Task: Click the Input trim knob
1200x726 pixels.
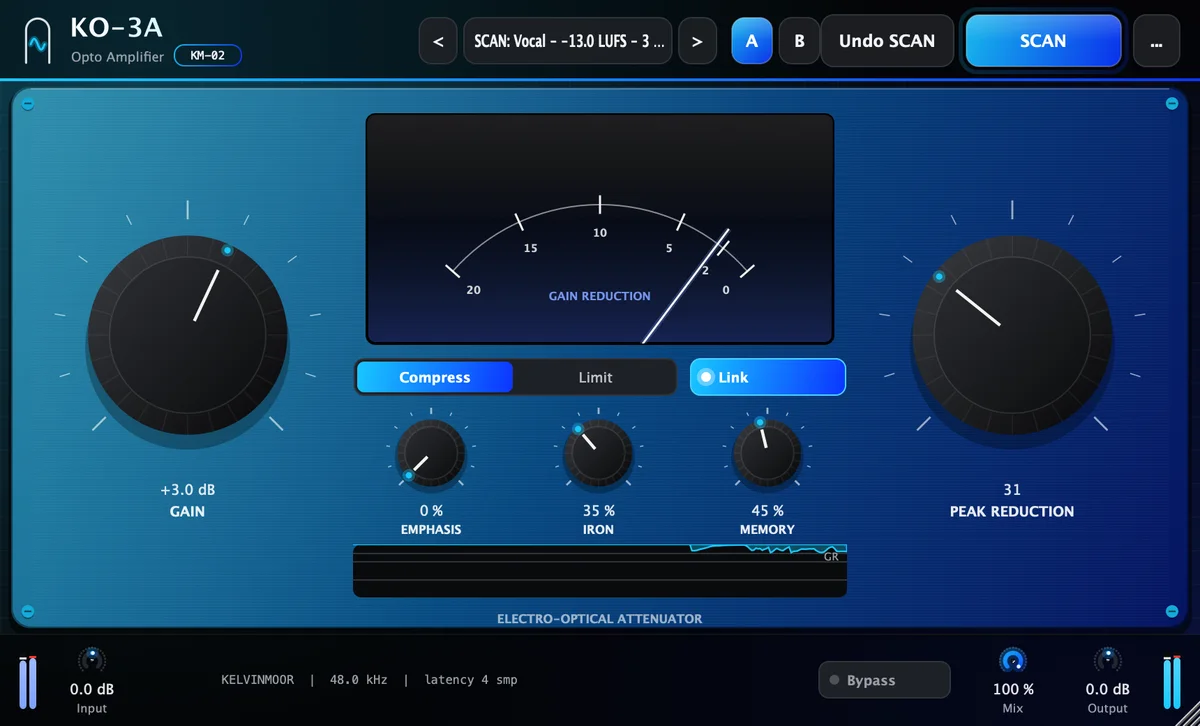Action: (92, 660)
